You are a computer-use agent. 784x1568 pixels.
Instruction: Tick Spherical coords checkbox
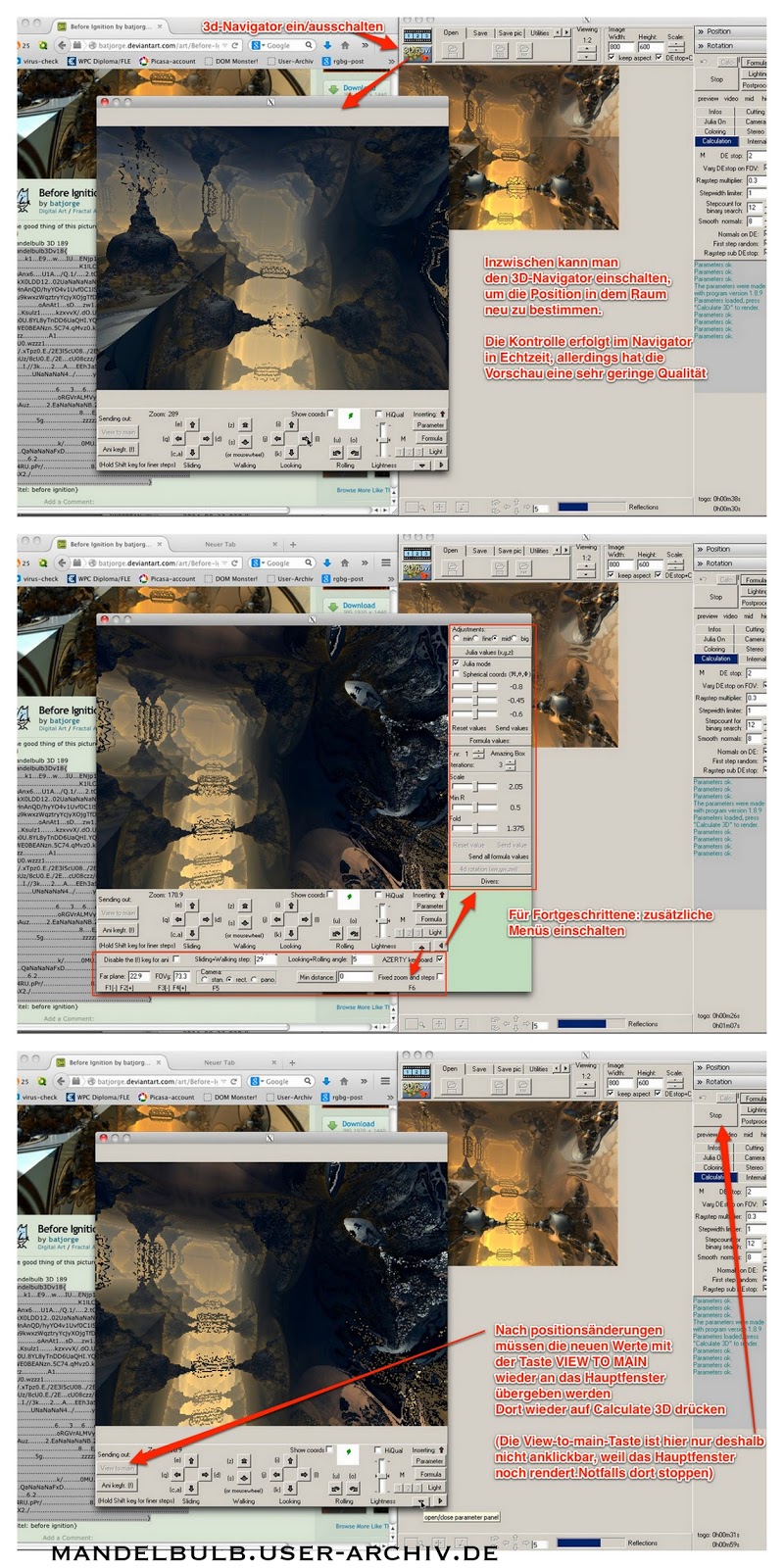456,674
